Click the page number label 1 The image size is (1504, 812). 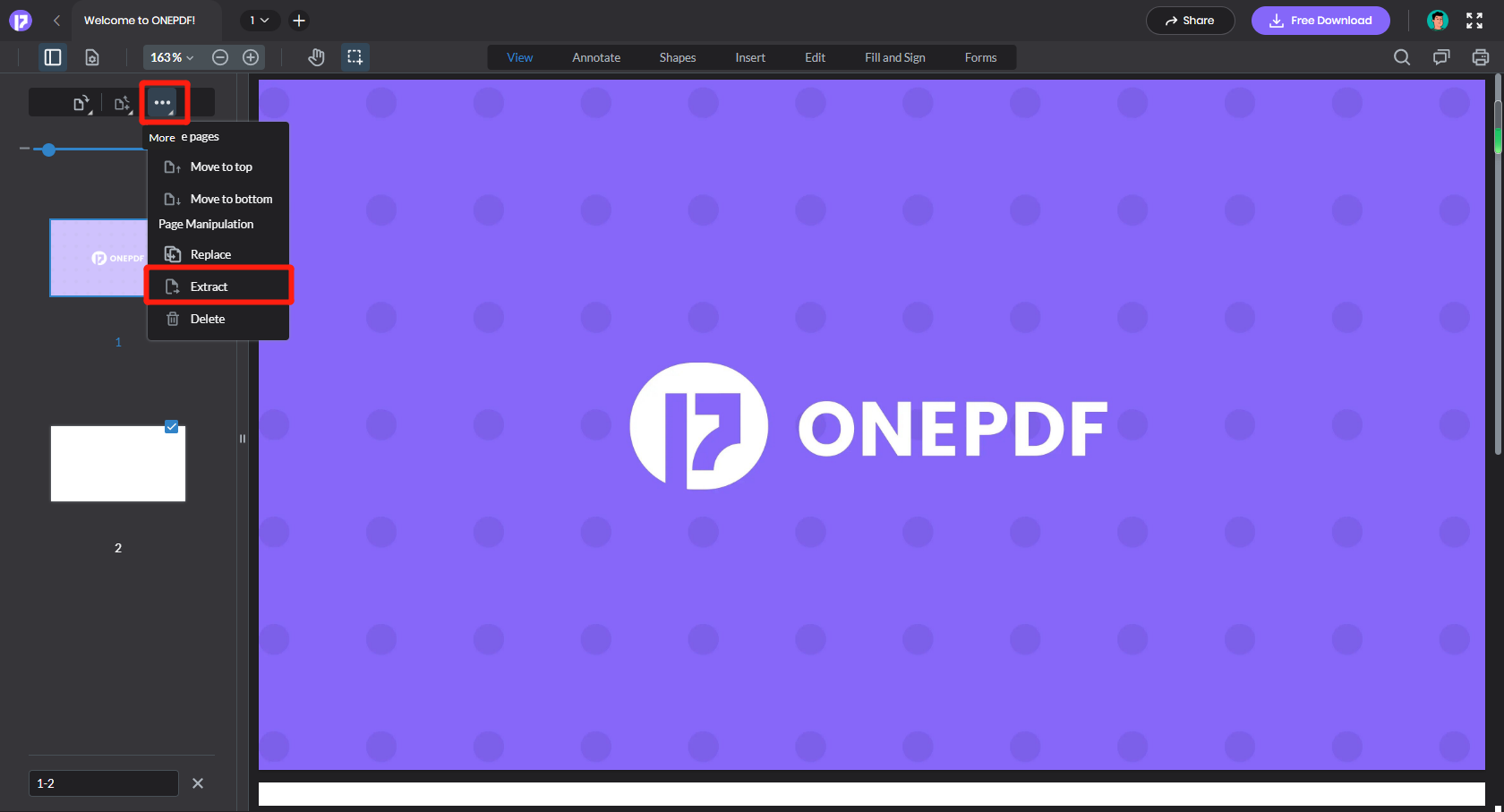(x=118, y=342)
